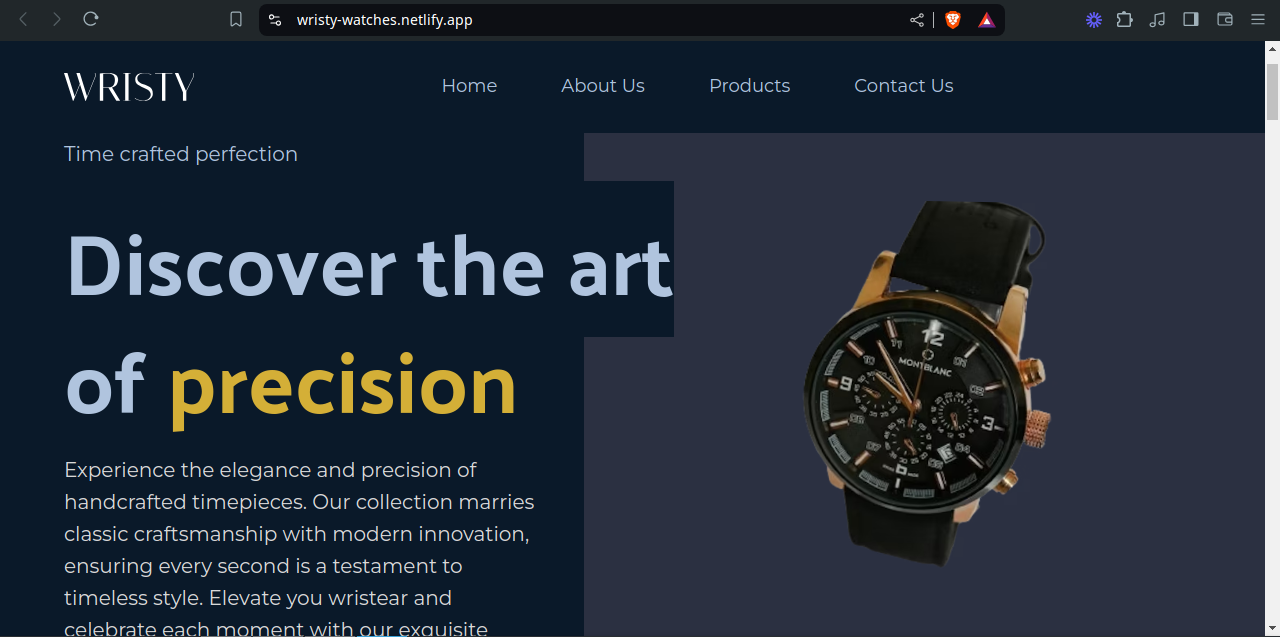Toggle the browser sidebar panel
Screen dimensions: 1280x637
click(1191, 19)
